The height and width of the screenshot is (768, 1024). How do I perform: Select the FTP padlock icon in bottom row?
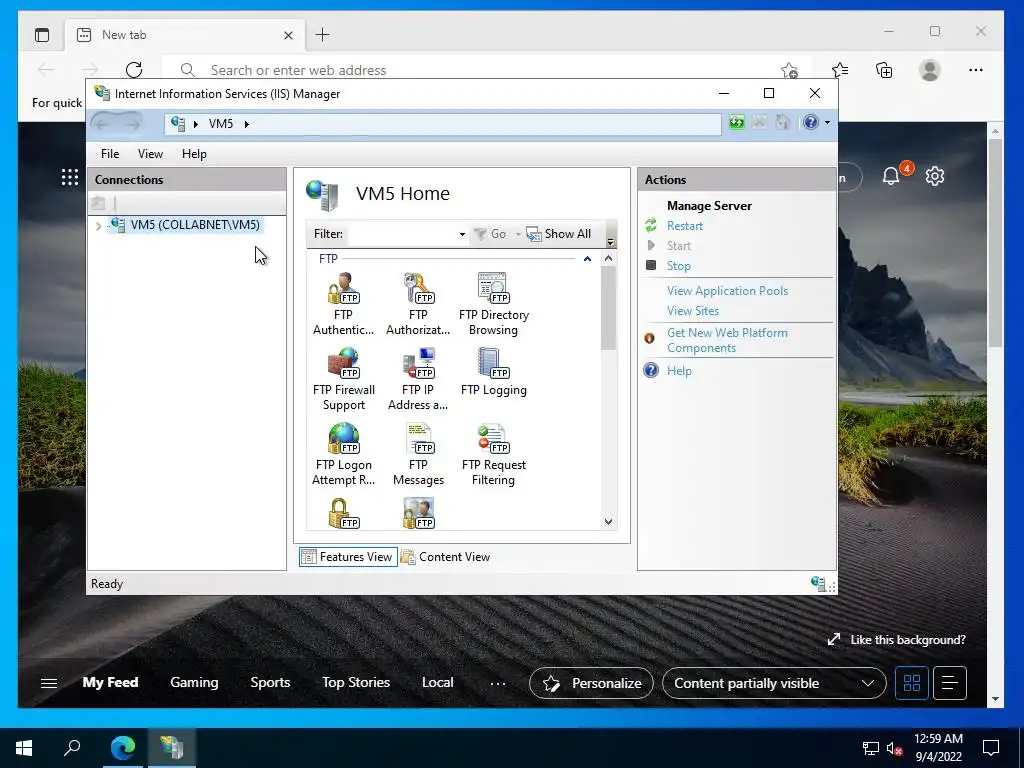pos(343,513)
